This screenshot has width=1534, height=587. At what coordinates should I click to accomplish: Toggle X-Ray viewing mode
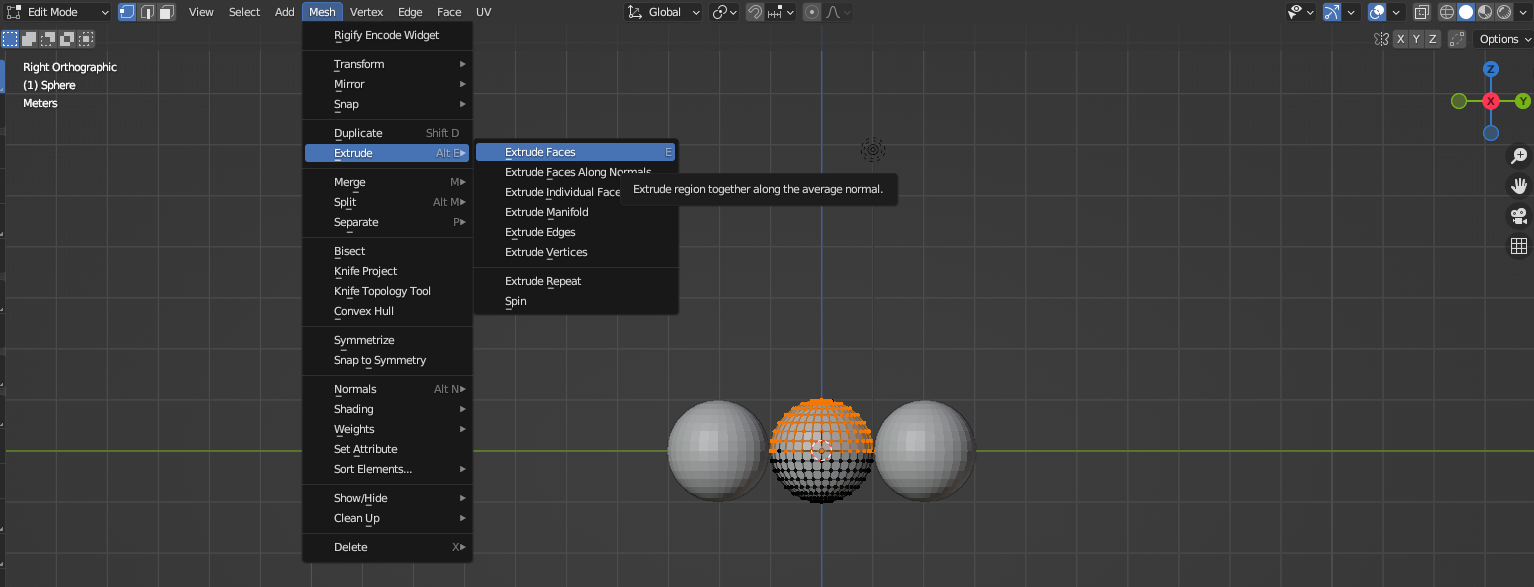tap(1421, 11)
